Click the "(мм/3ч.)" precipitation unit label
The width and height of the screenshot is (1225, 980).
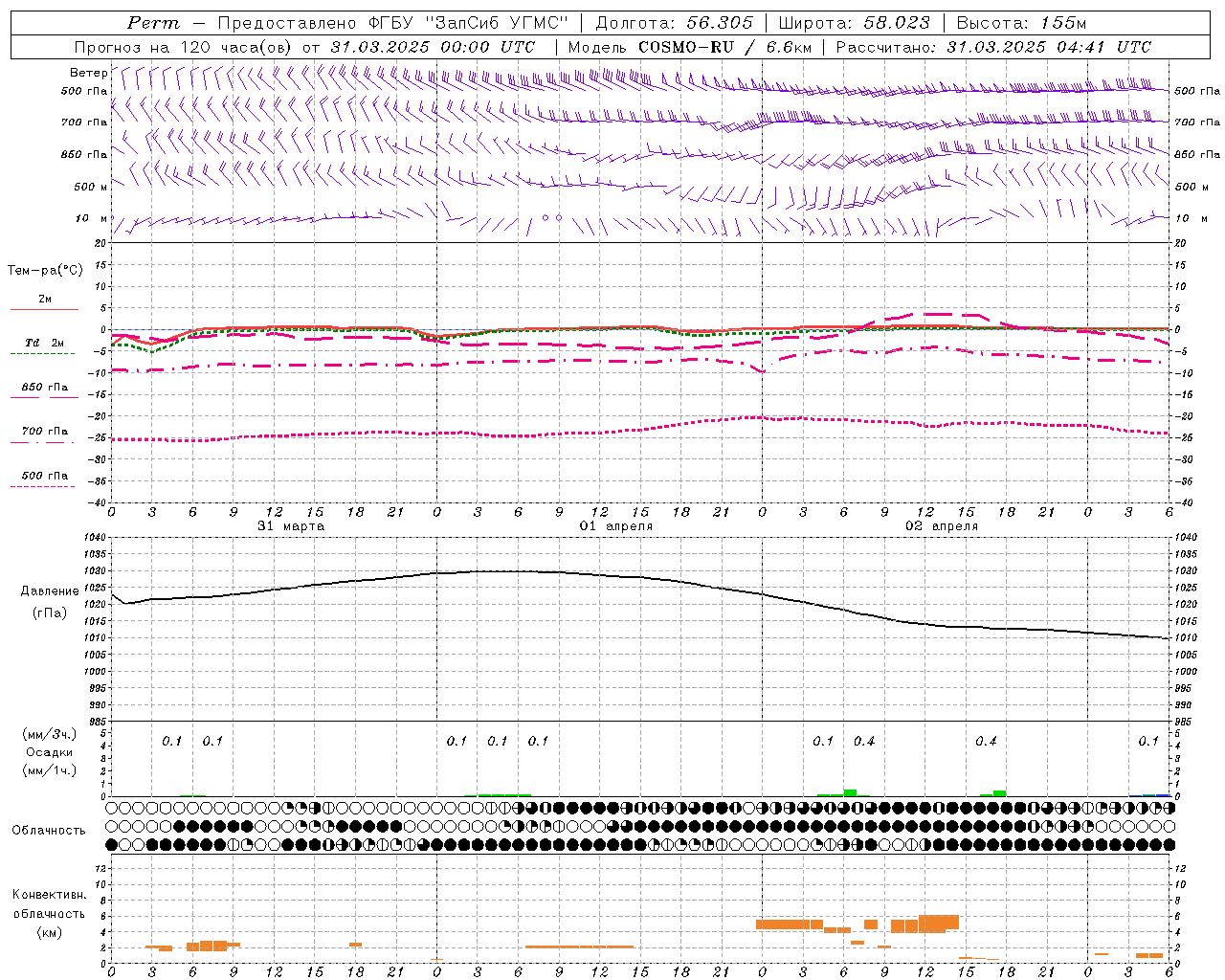[50, 734]
